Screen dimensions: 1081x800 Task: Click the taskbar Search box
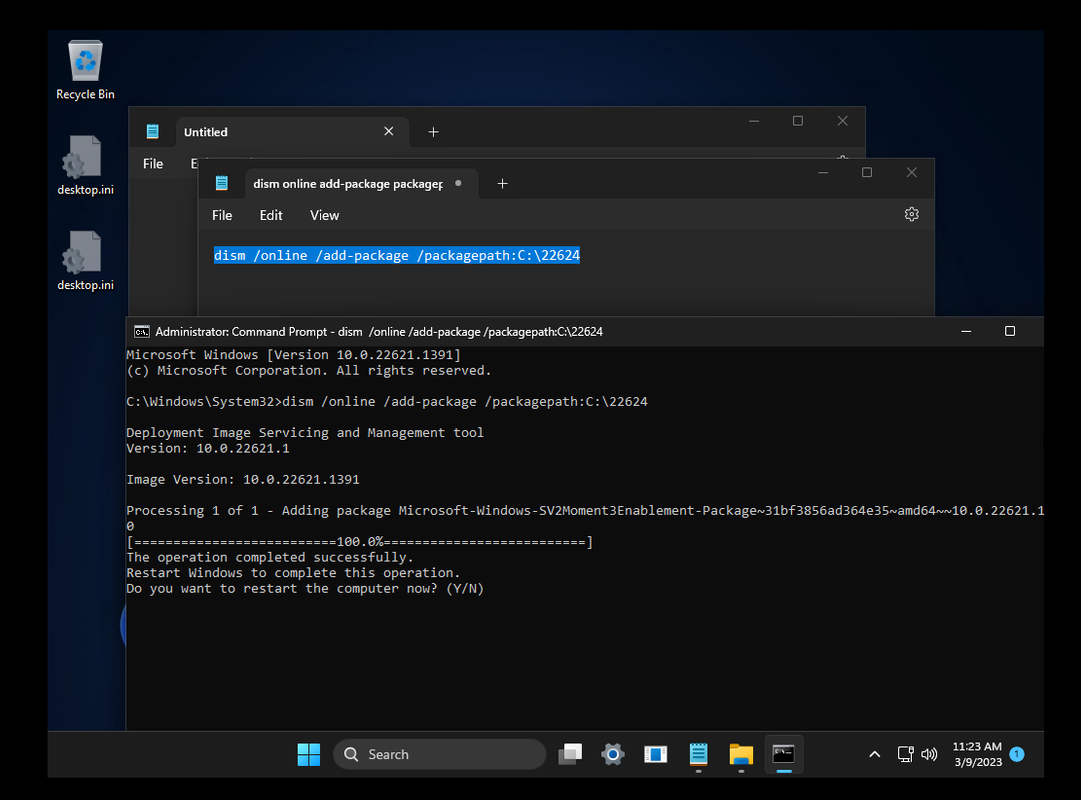[440, 754]
